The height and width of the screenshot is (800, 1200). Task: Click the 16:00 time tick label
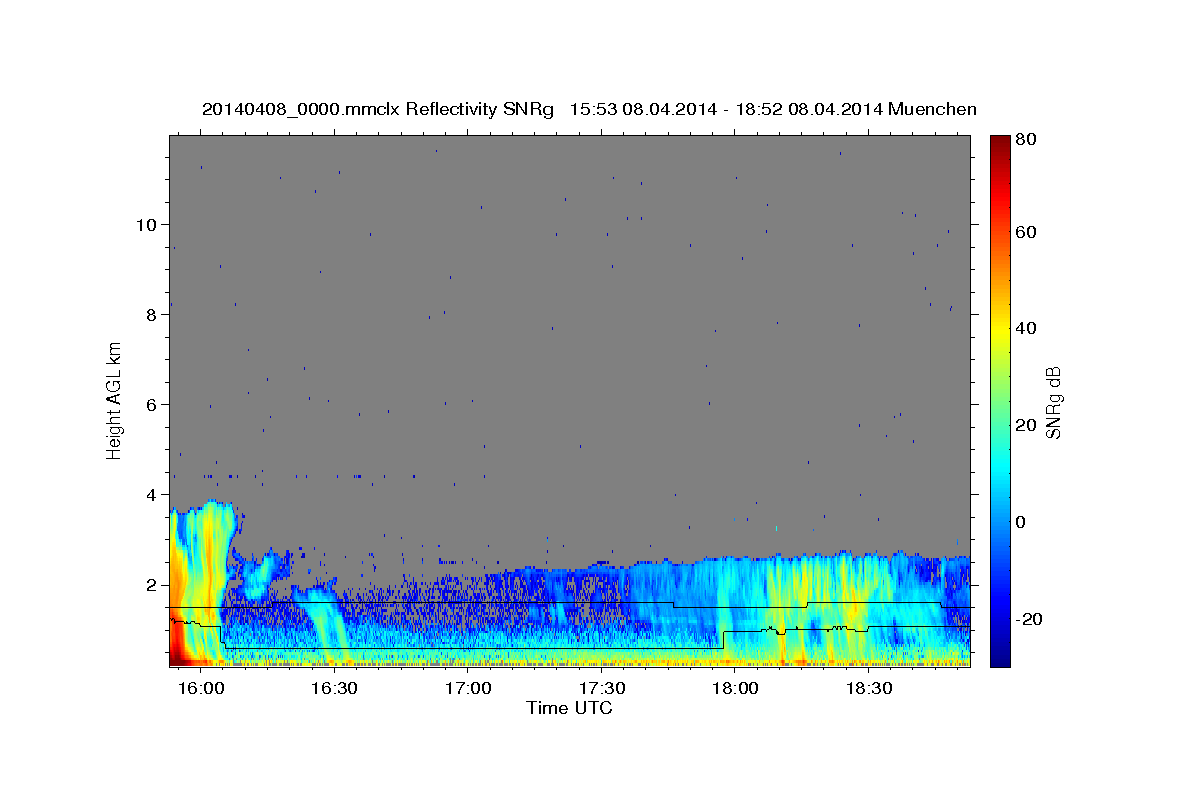click(x=201, y=688)
